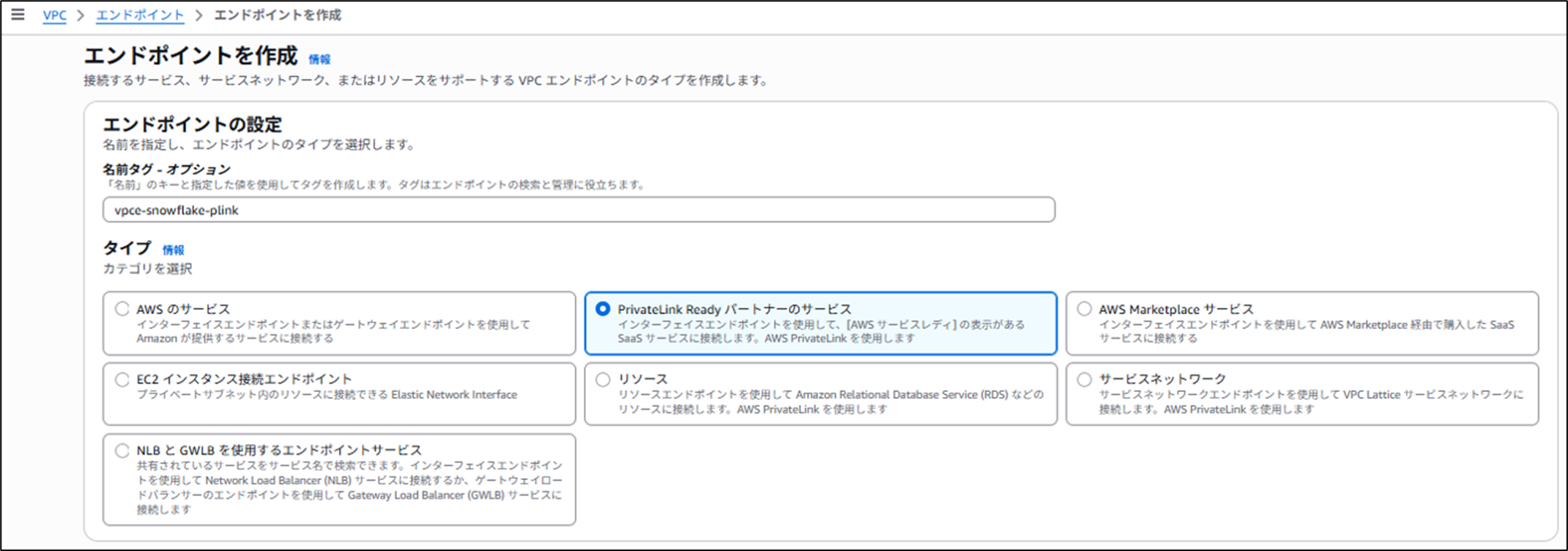Image resolution: width=1568 pixels, height=551 pixels.
Task: Open the hamburger navigation menu
Action: tap(18, 15)
